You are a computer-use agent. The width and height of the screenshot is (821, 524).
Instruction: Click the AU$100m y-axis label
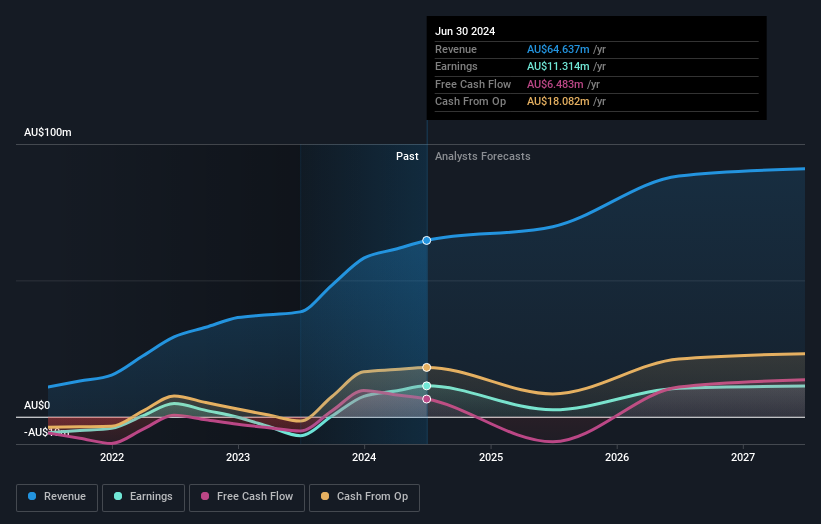pyautogui.click(x=48, y=132)
